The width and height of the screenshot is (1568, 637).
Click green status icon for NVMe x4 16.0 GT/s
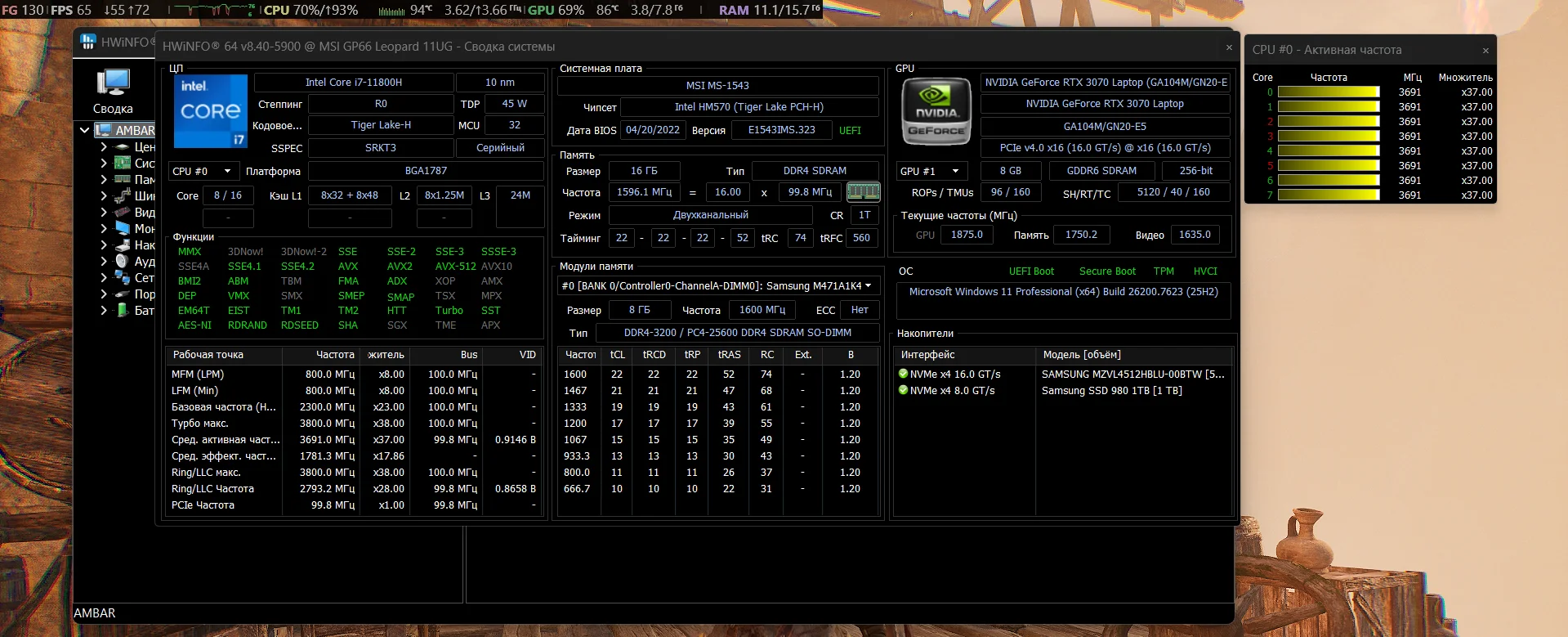coord(903,374)
